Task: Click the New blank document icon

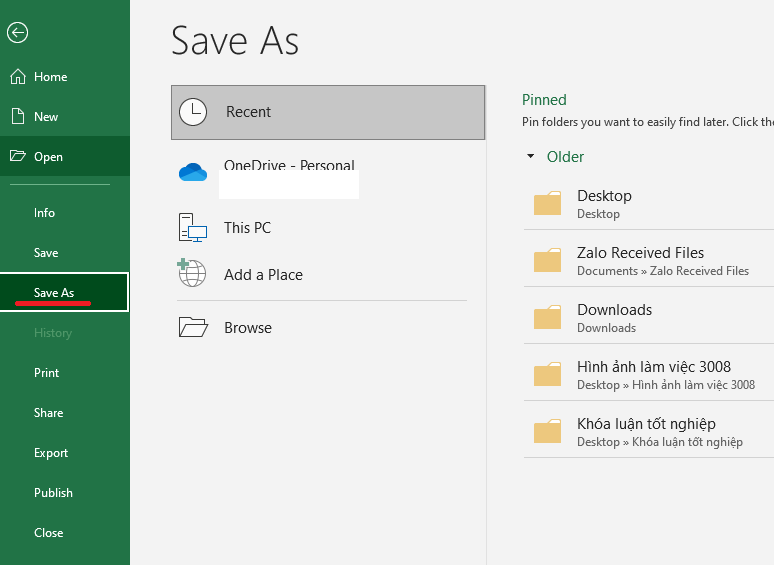Action: [x=18, y=116]
